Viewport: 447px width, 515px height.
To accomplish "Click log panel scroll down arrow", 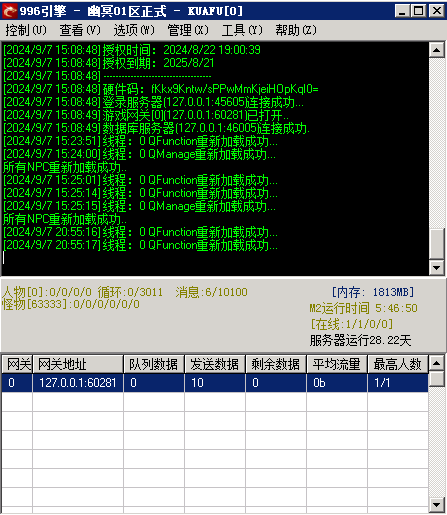I will click(x=437, y=267).
